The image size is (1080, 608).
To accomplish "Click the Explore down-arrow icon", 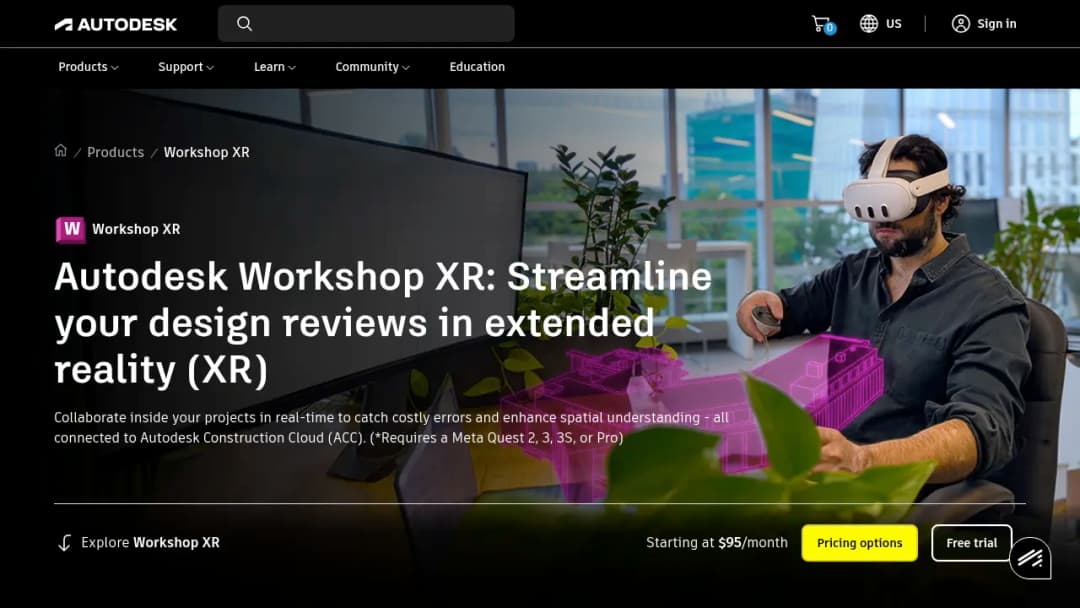I will [x=64, y=543].
